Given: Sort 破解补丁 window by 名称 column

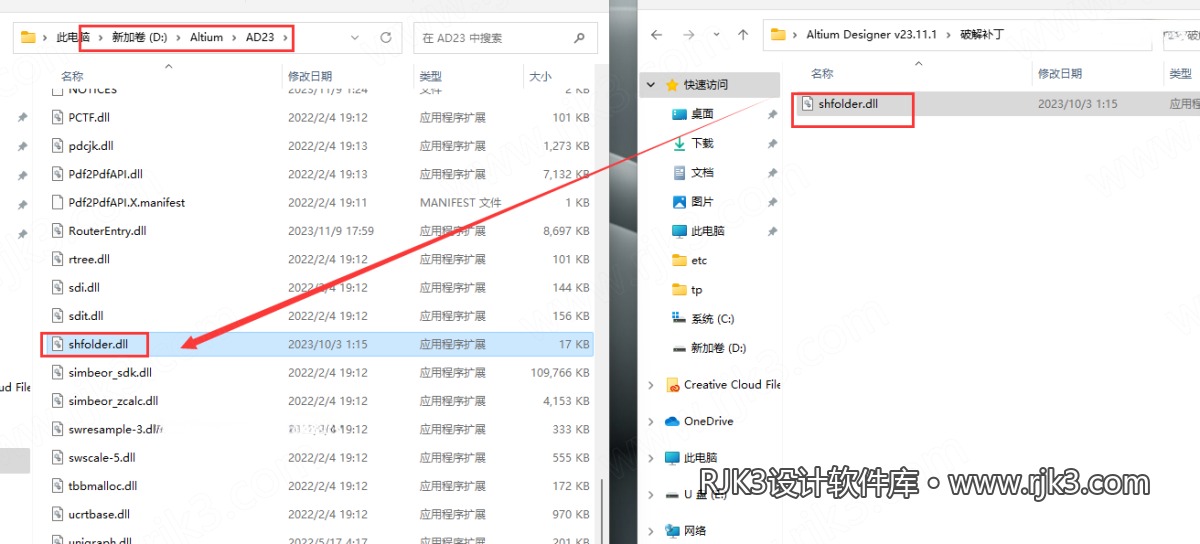Looking at the screenshot, I should click(x=822, y=74).
